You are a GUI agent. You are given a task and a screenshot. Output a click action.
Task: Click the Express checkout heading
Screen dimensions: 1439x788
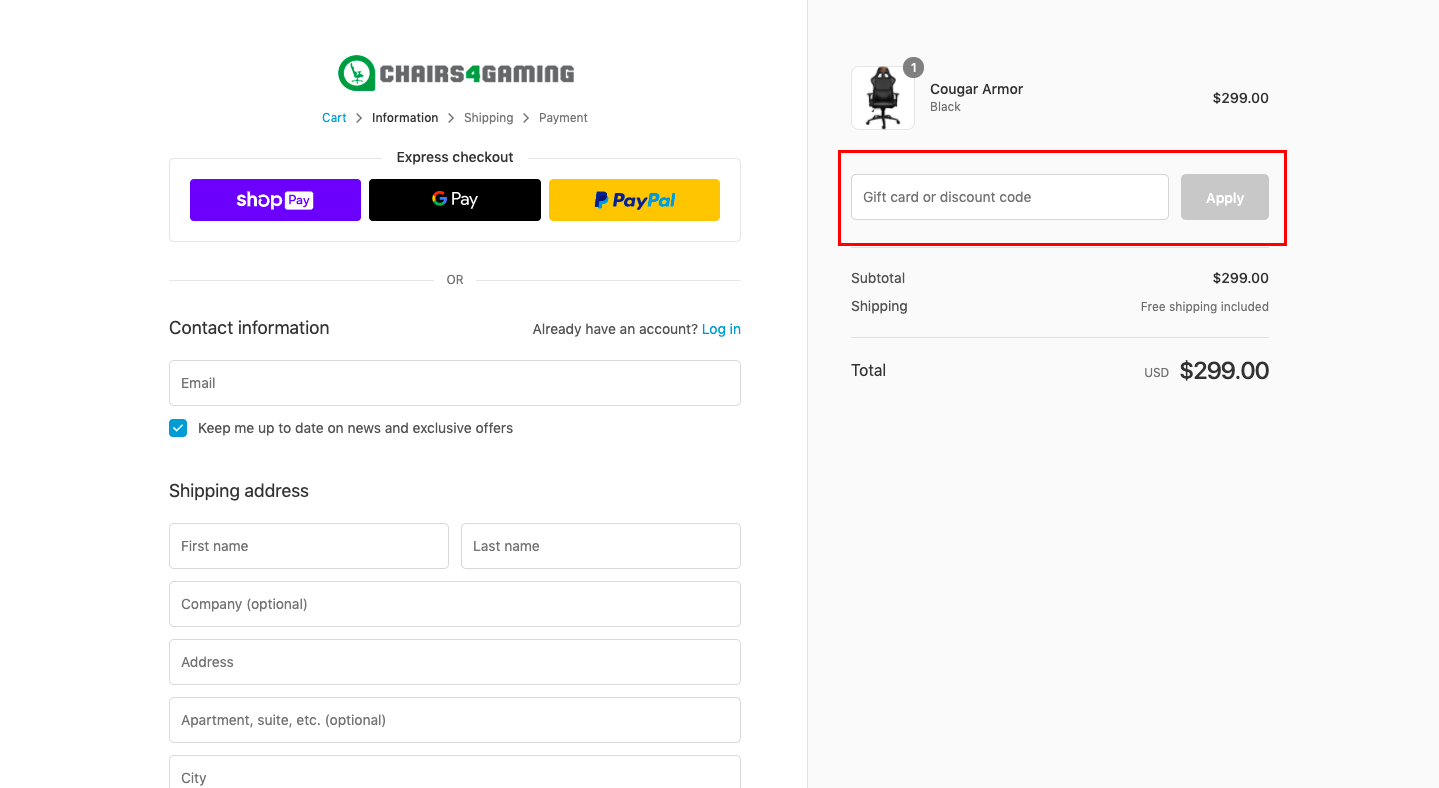455,157
